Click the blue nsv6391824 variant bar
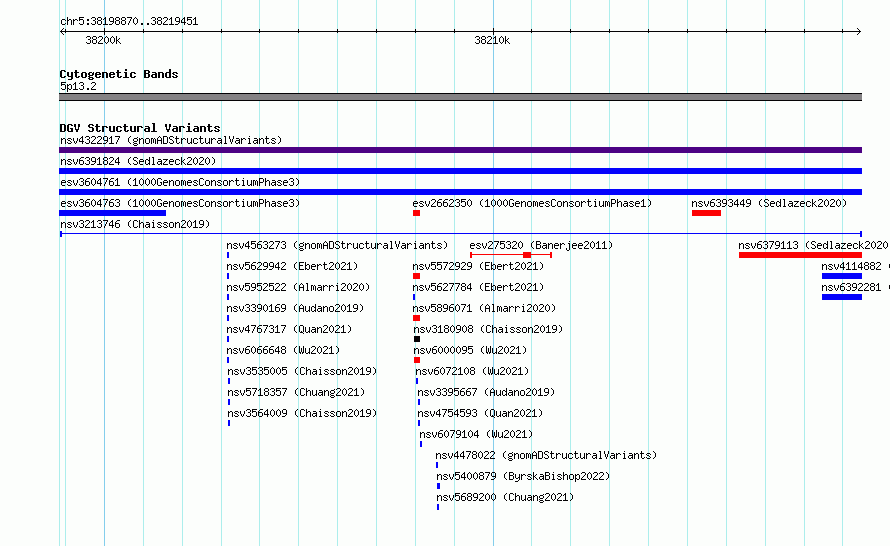Viewport: 890px width, 546px height. (x=460, y=171)
